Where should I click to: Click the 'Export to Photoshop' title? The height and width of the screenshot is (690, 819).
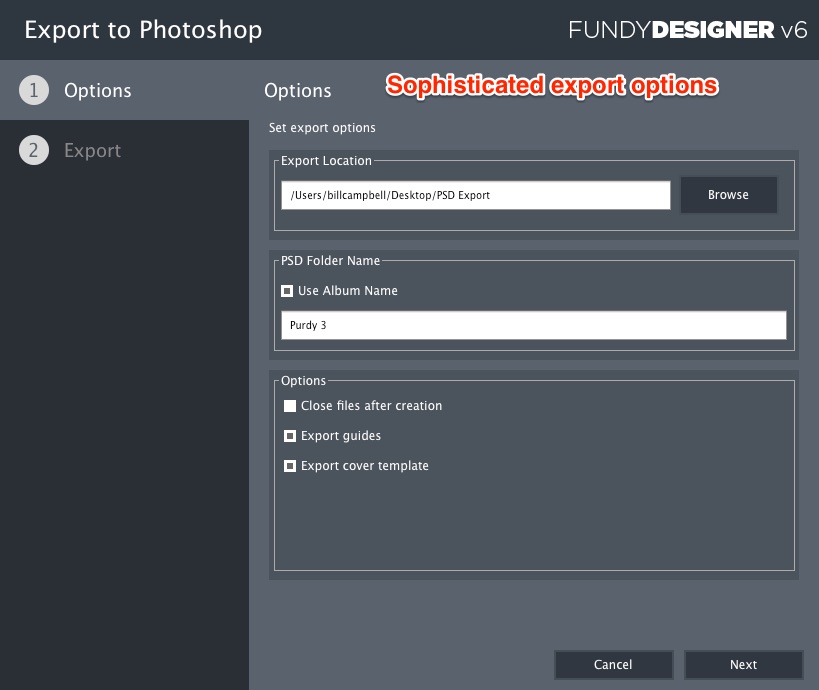[143, 30]
